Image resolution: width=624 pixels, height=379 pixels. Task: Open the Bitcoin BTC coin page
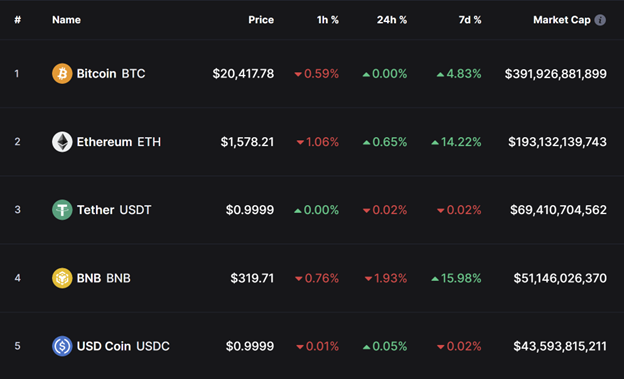point(111,74)
